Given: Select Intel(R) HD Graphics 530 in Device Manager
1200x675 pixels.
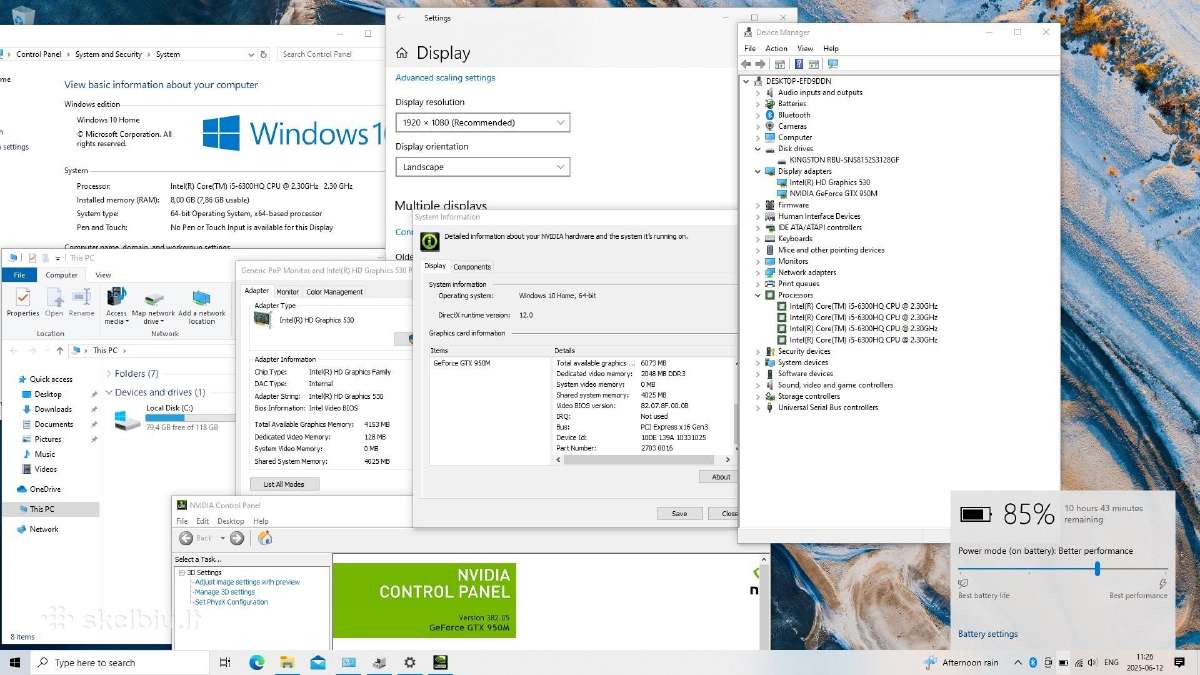Looking at the screenshot, I should click(x=830, y=182).
